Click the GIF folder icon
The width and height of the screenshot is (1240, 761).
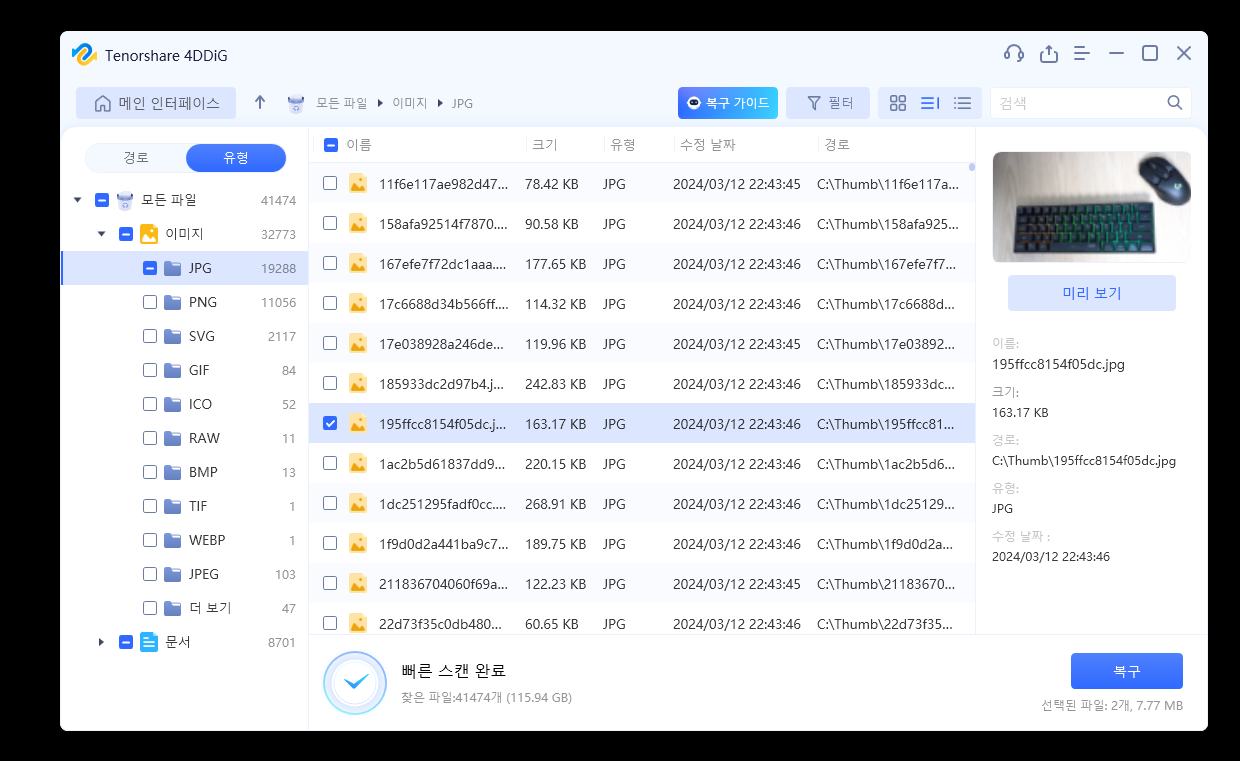(173, 370)
